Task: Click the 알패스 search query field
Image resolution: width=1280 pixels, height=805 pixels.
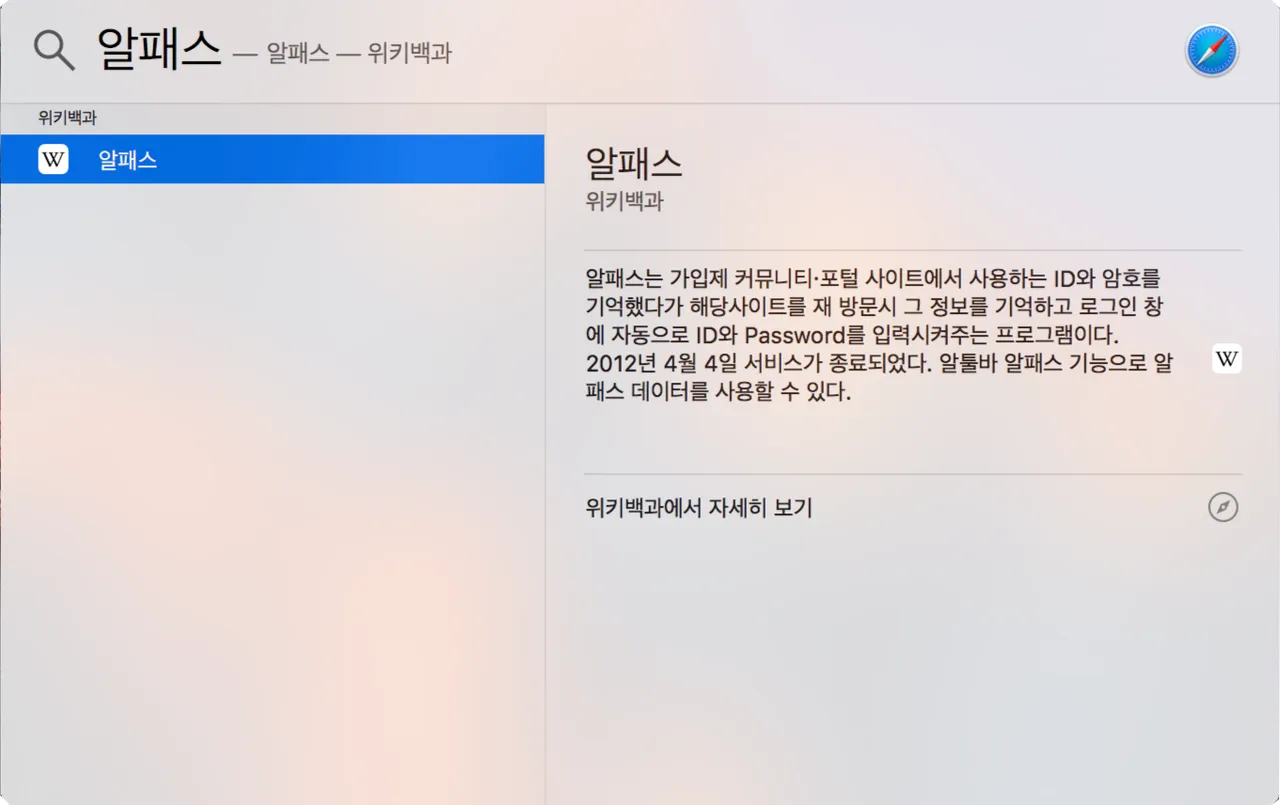Action: 158,49
